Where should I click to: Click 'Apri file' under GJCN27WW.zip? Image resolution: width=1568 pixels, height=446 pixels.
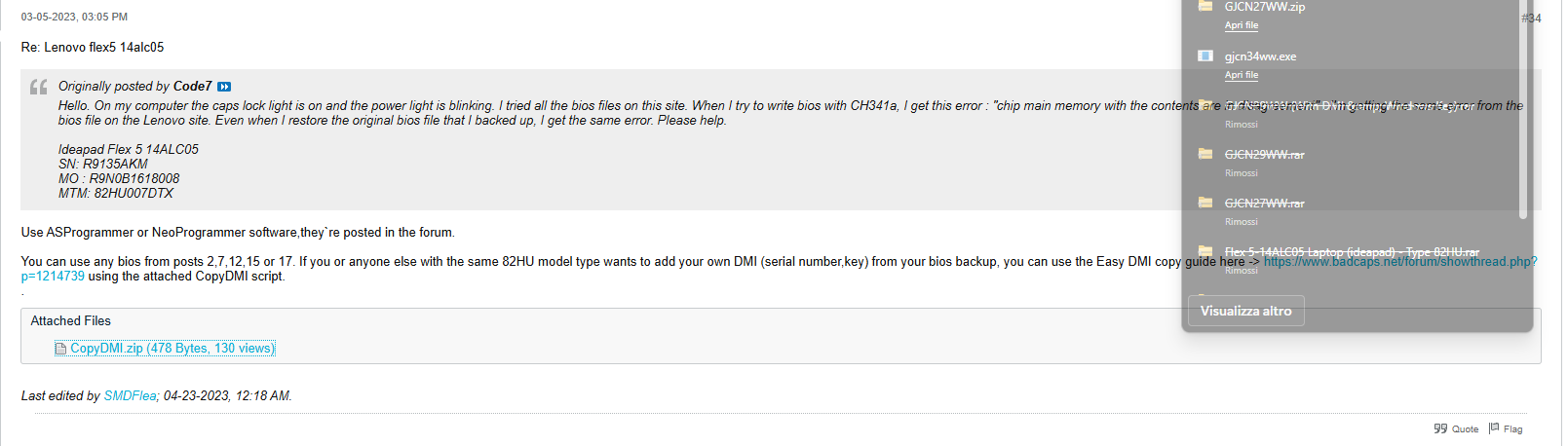pyautogui.click(x=1241, y=25)
